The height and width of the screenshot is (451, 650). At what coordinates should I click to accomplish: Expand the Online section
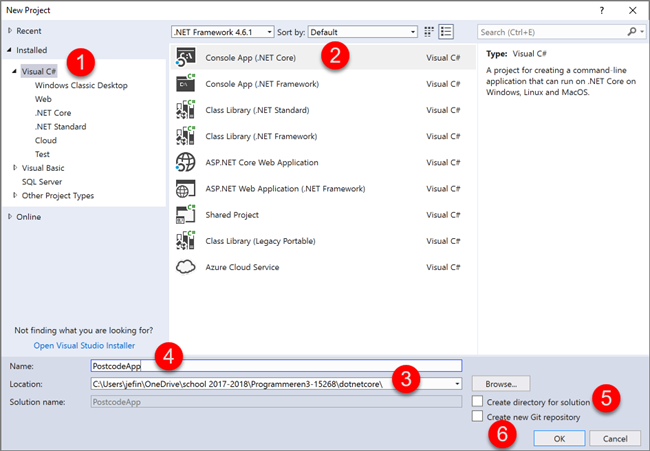pos(10,216)
